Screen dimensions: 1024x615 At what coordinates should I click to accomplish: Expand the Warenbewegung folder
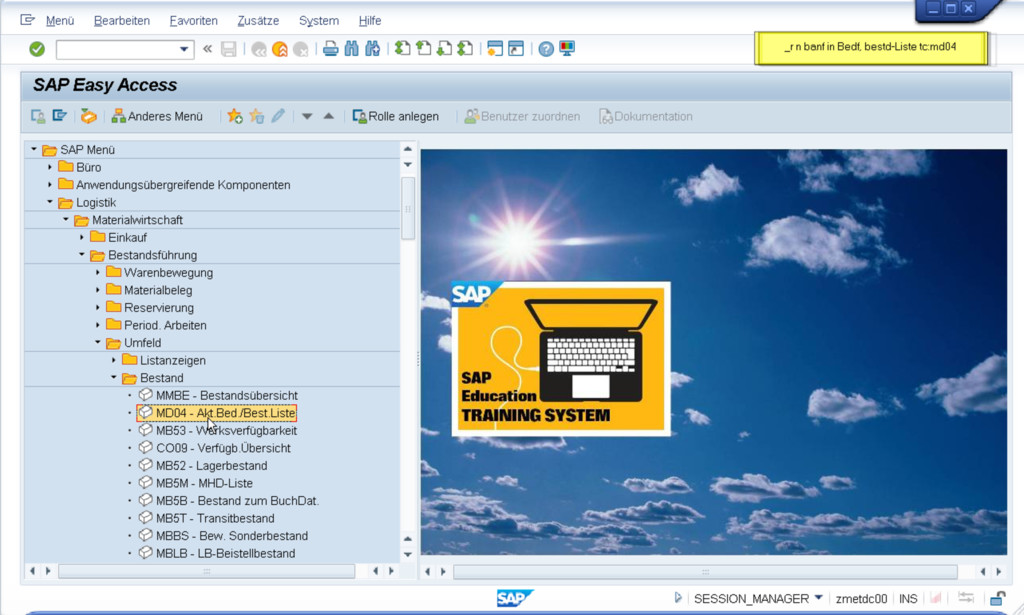(x=98, y=273)
